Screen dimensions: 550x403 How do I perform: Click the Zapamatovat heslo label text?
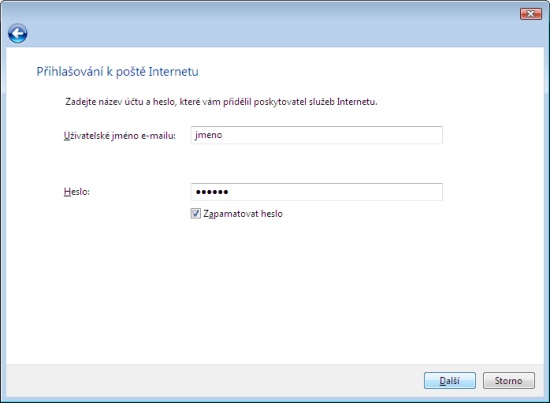tap(243, 214)
